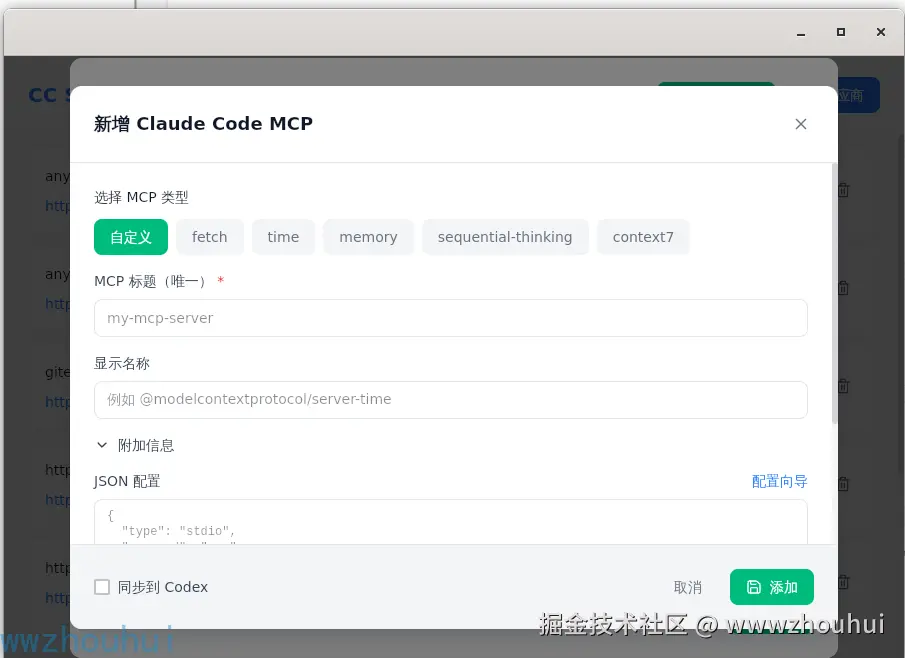
Task: Collapse the 附加信息 section chevron
Action: pyautogui.click(x=102, y=445)
